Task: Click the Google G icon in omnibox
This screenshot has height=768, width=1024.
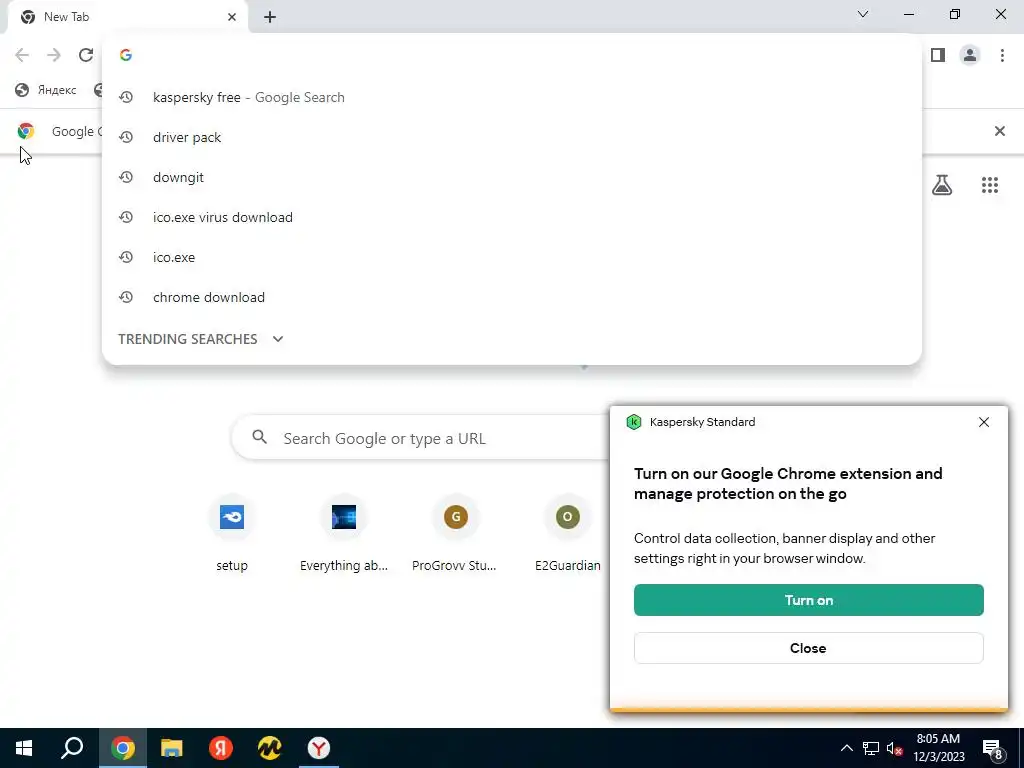Action: (126, 55)
